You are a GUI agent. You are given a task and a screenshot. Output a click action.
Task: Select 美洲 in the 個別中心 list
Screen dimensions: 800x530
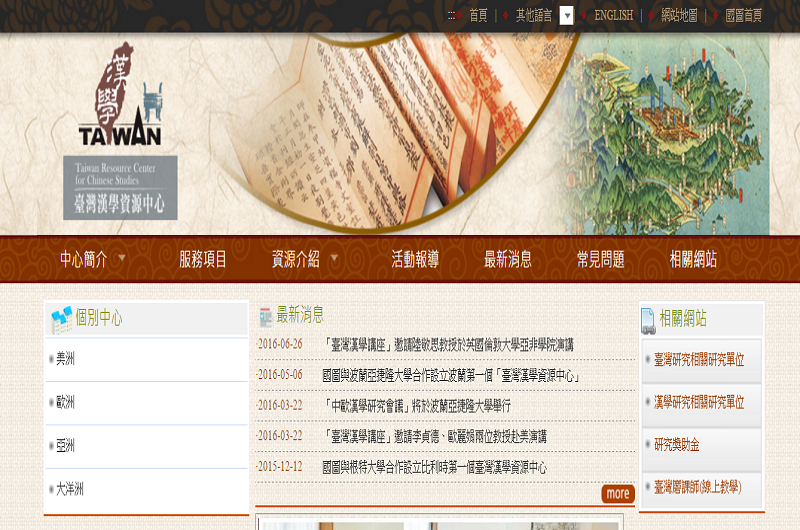coord(65,359)
